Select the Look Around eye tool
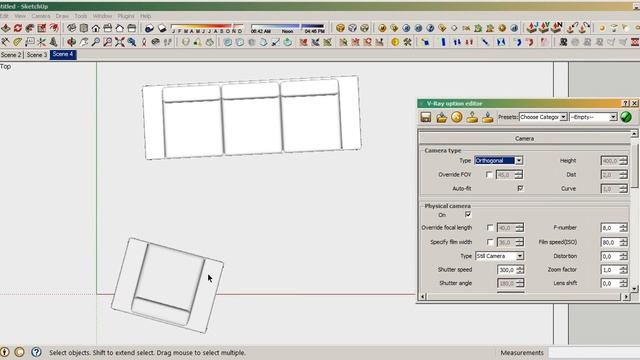 [x=156, y=42]
